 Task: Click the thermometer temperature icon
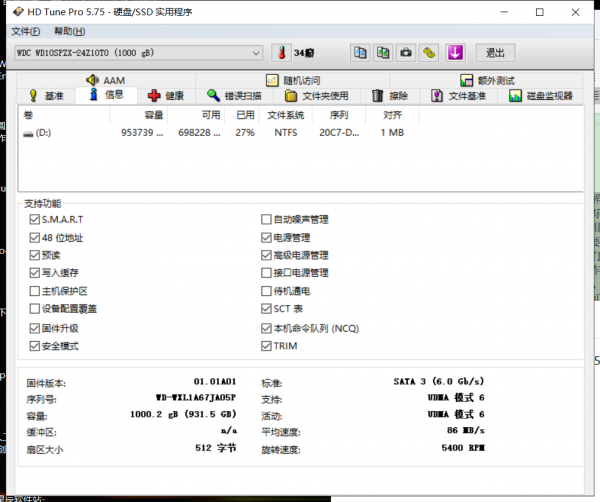click(x=282, y=53)
